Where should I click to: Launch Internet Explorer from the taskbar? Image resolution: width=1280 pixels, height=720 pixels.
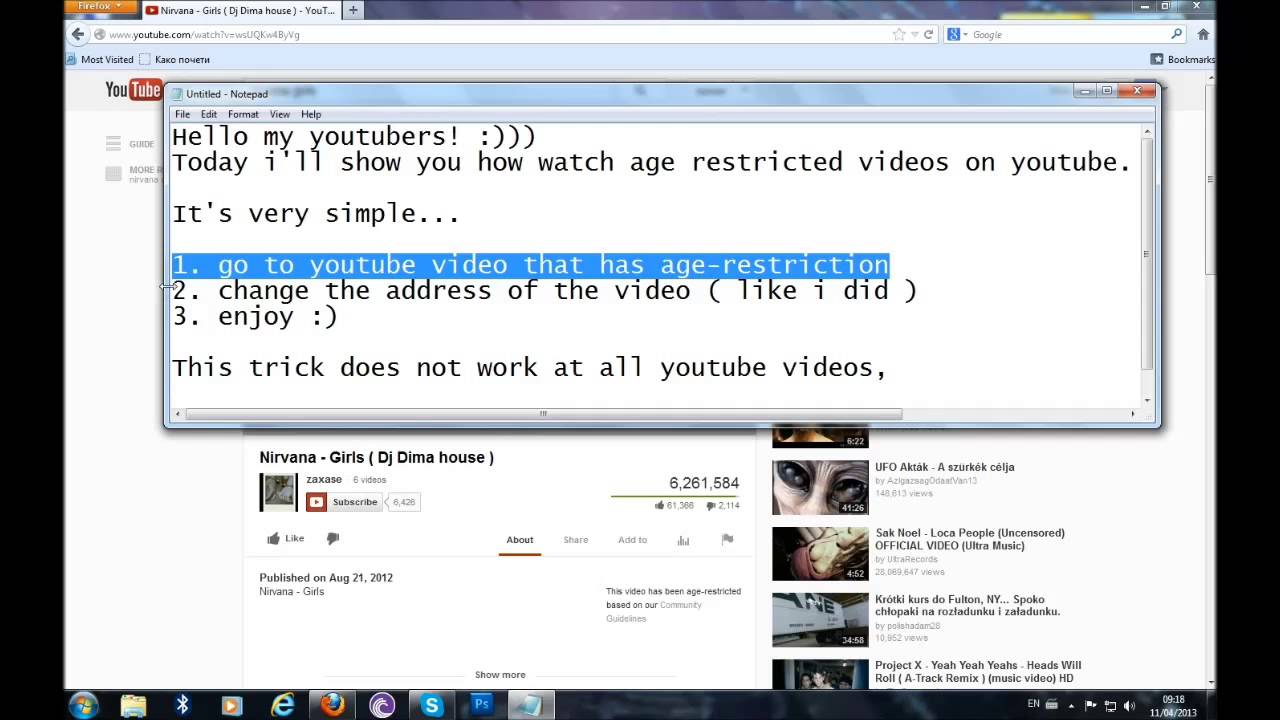(283, 706)
